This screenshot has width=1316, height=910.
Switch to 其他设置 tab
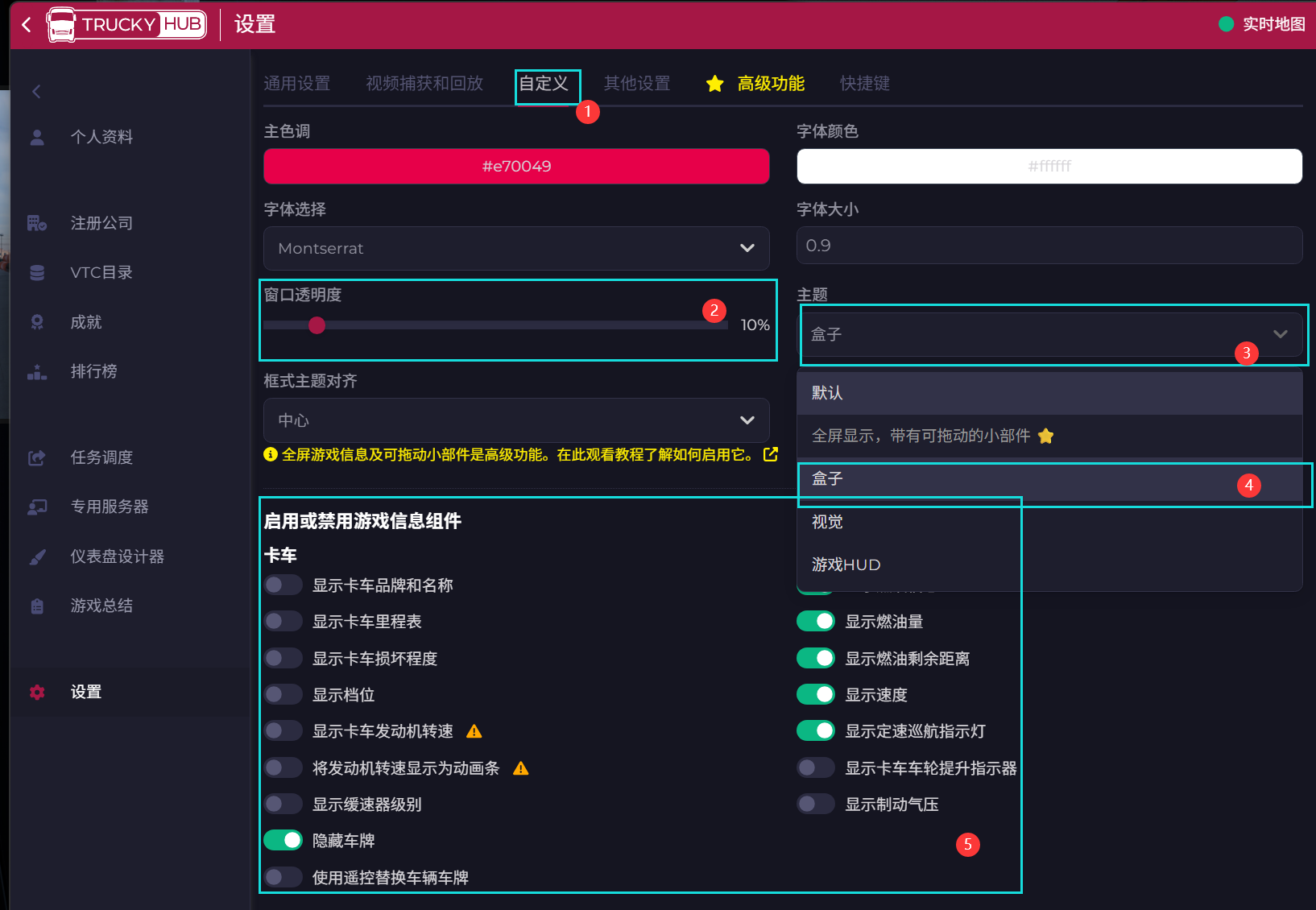pos(637,84)
